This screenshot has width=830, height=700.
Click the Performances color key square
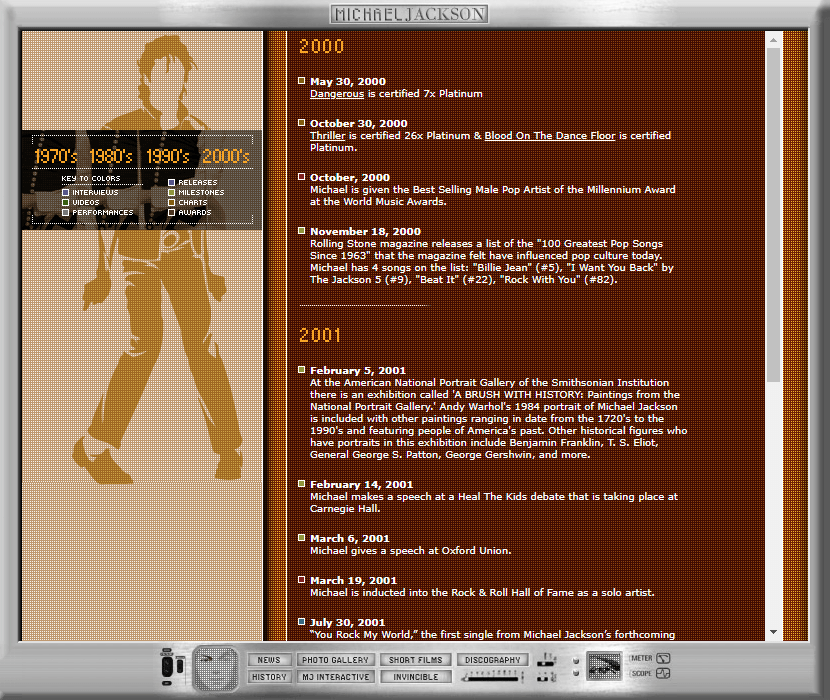pyautogui.click(x=66, y=213)
